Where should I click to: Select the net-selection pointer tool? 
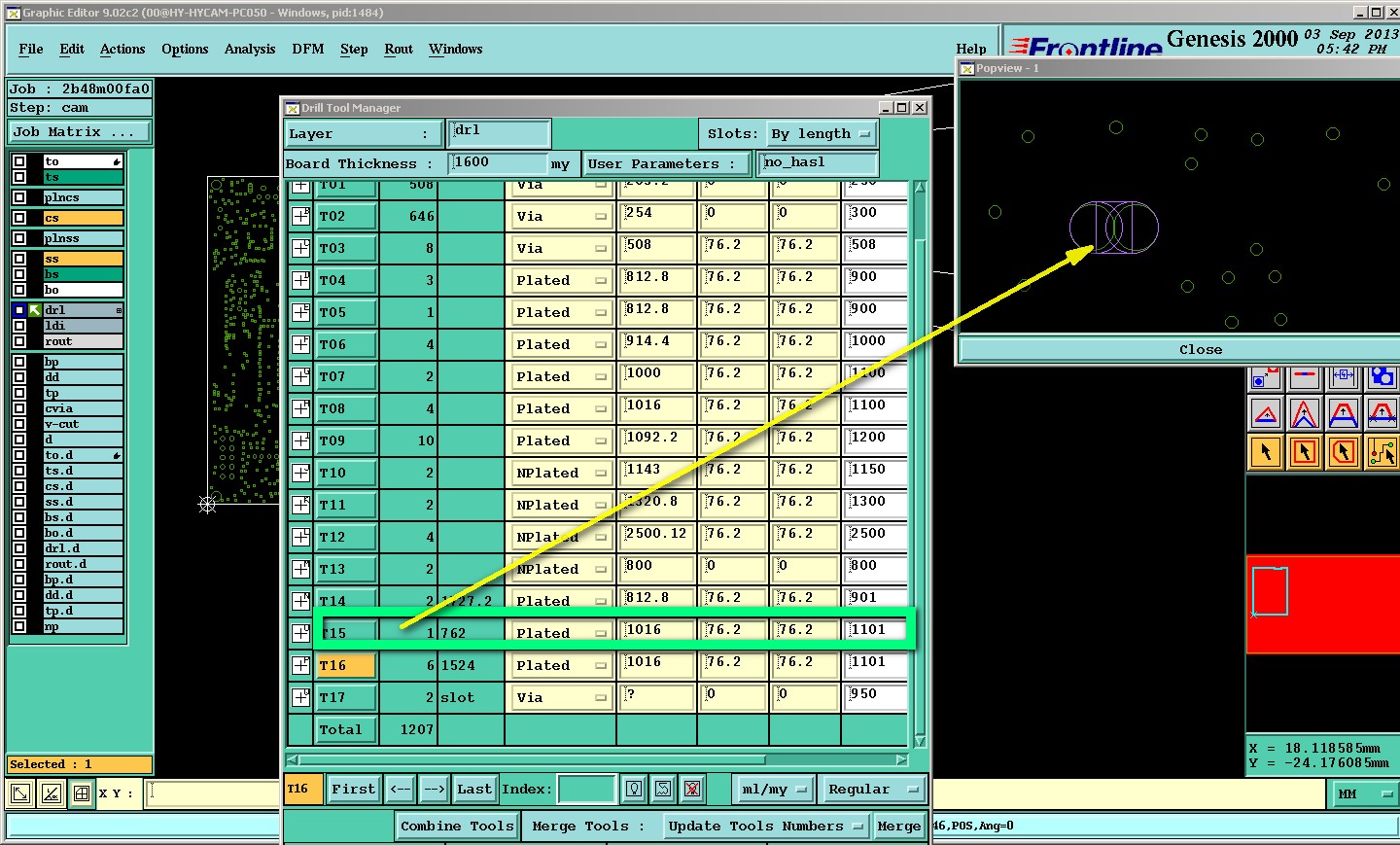click(x=1382, y=452)
